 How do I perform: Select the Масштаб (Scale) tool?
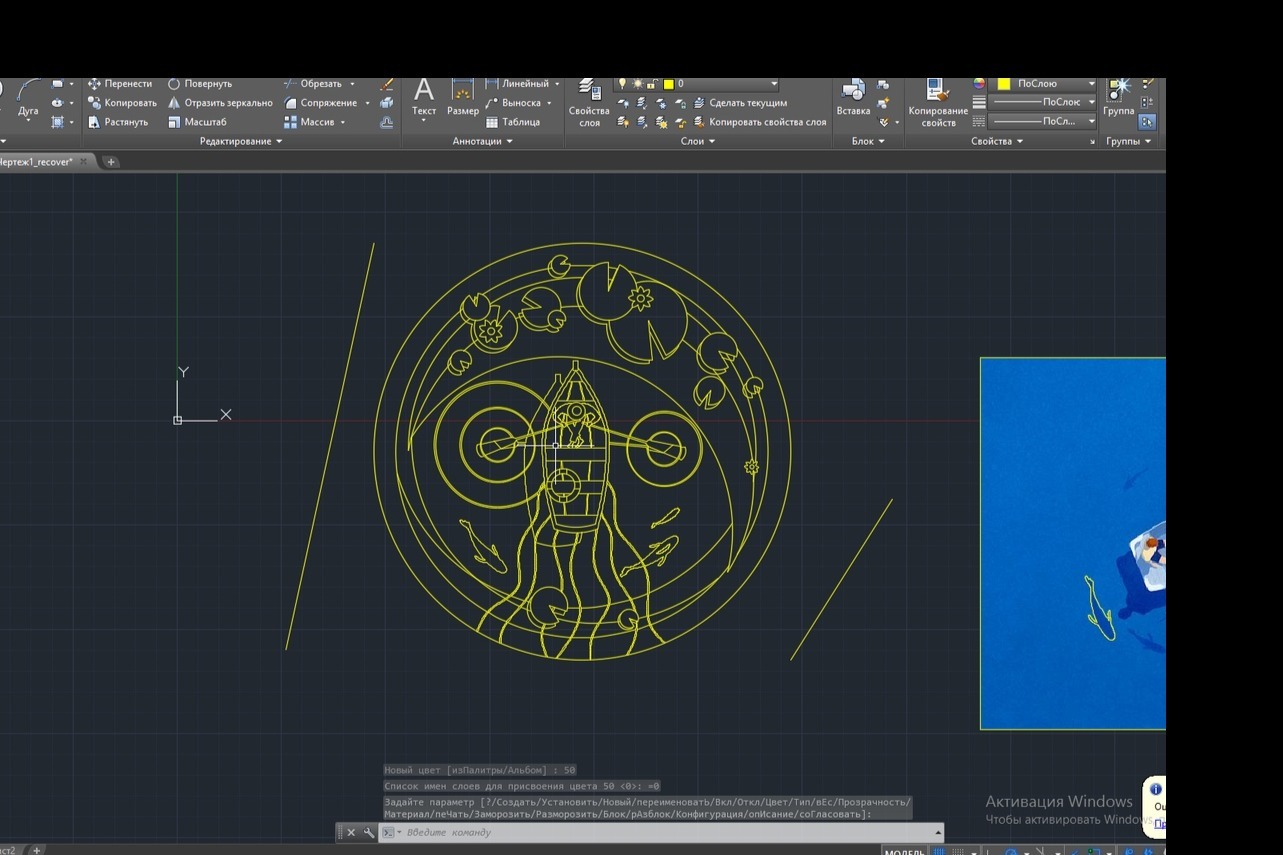pos(197,122)
